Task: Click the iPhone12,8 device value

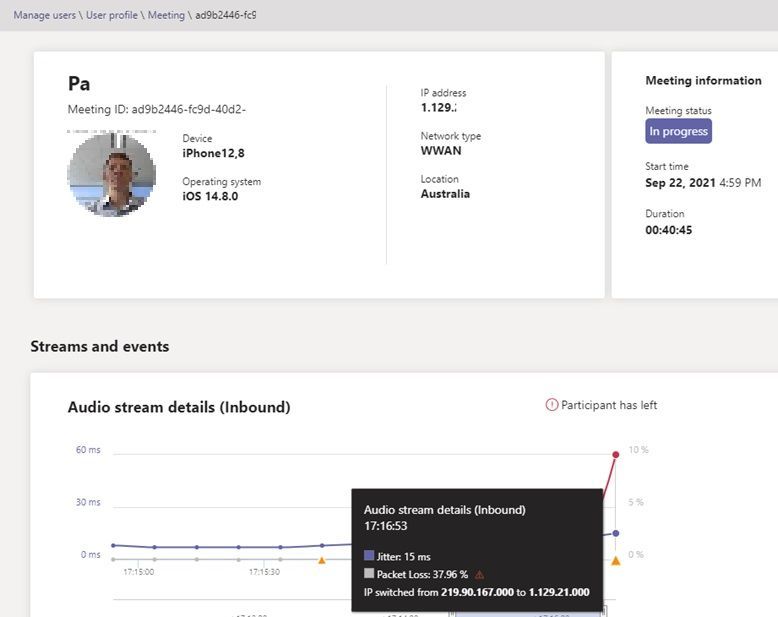Action: [x=213, y=153]
